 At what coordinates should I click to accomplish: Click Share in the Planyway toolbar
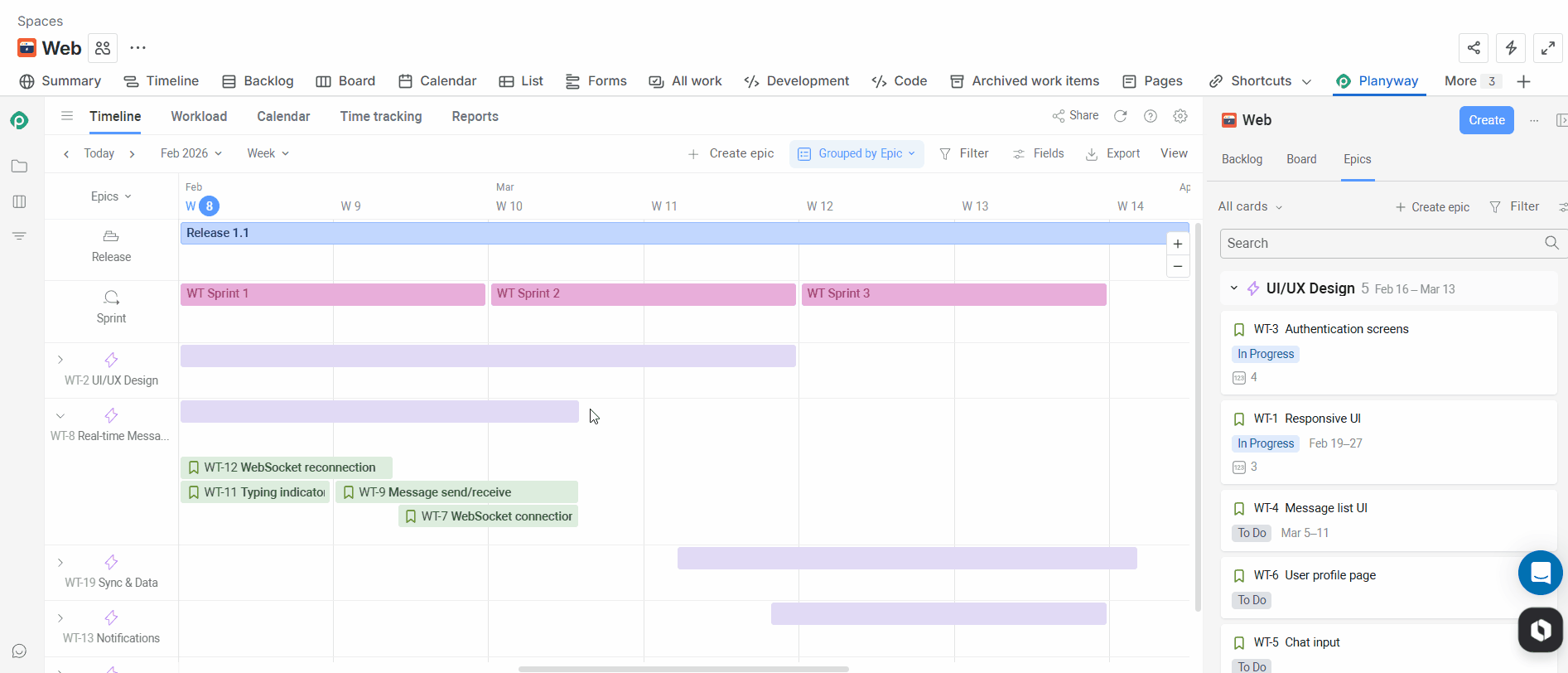point(1075,116)
